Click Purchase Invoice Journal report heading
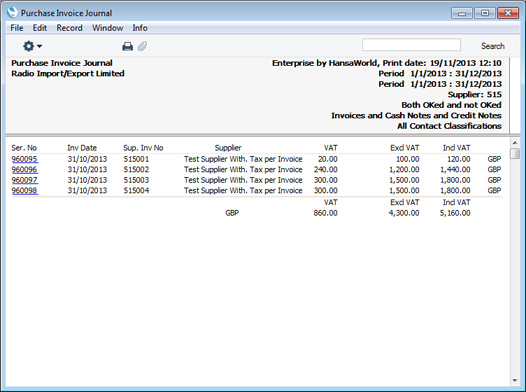526x392 pixels. click(62, 63)
